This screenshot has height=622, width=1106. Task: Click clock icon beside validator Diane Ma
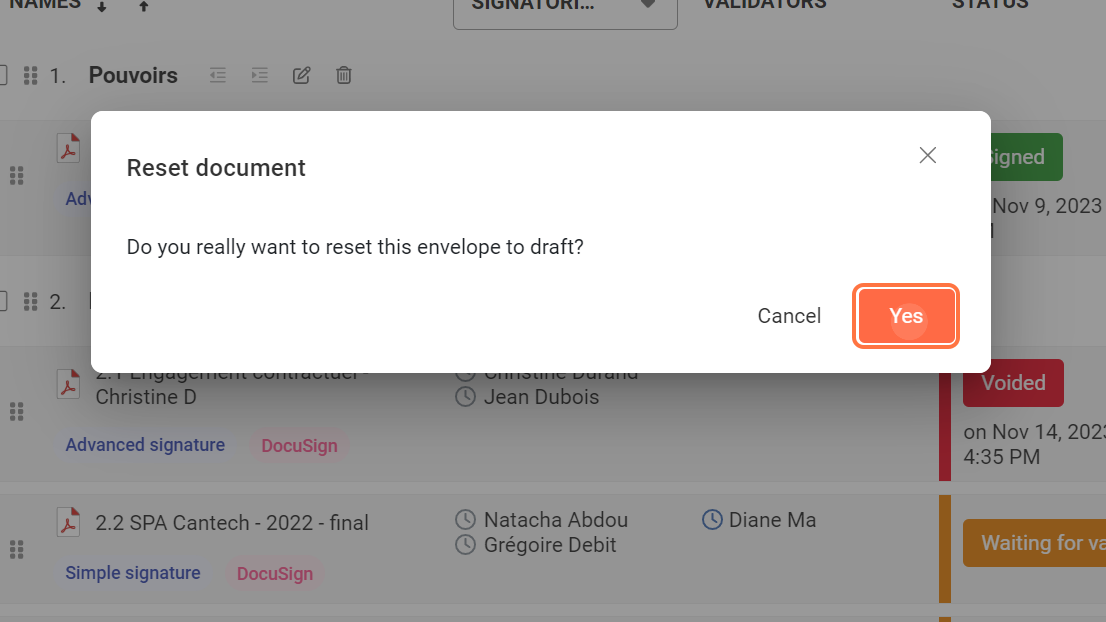(712, 520)
